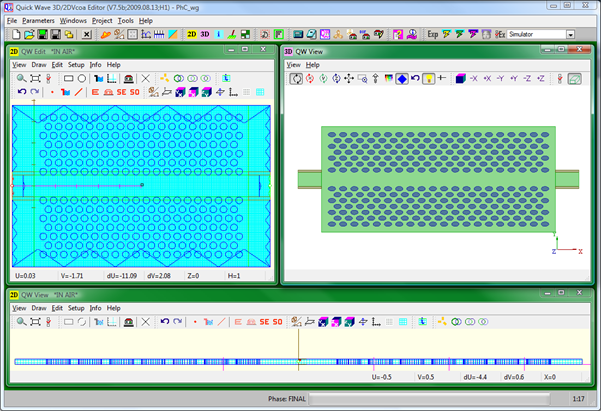Click the undo arrow in QW Edit toolbar
The image size is (601, 411).
22,92
